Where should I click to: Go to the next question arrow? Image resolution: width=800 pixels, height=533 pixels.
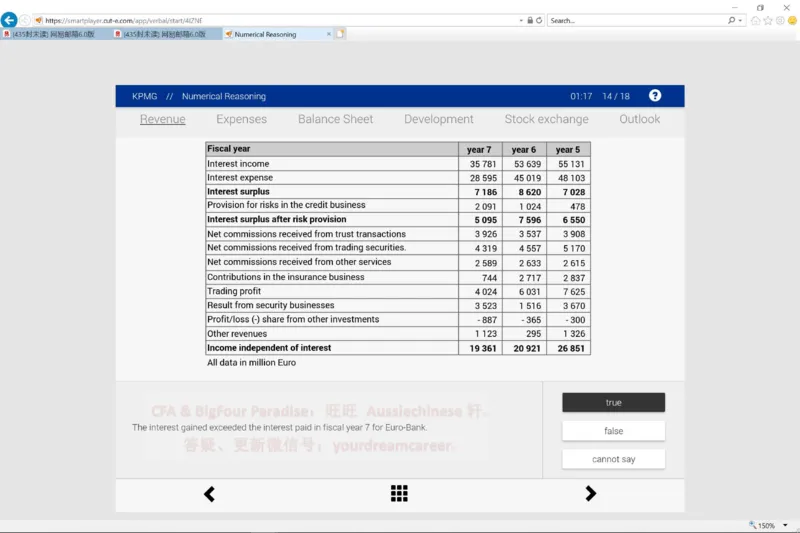(x=590, y=493)
